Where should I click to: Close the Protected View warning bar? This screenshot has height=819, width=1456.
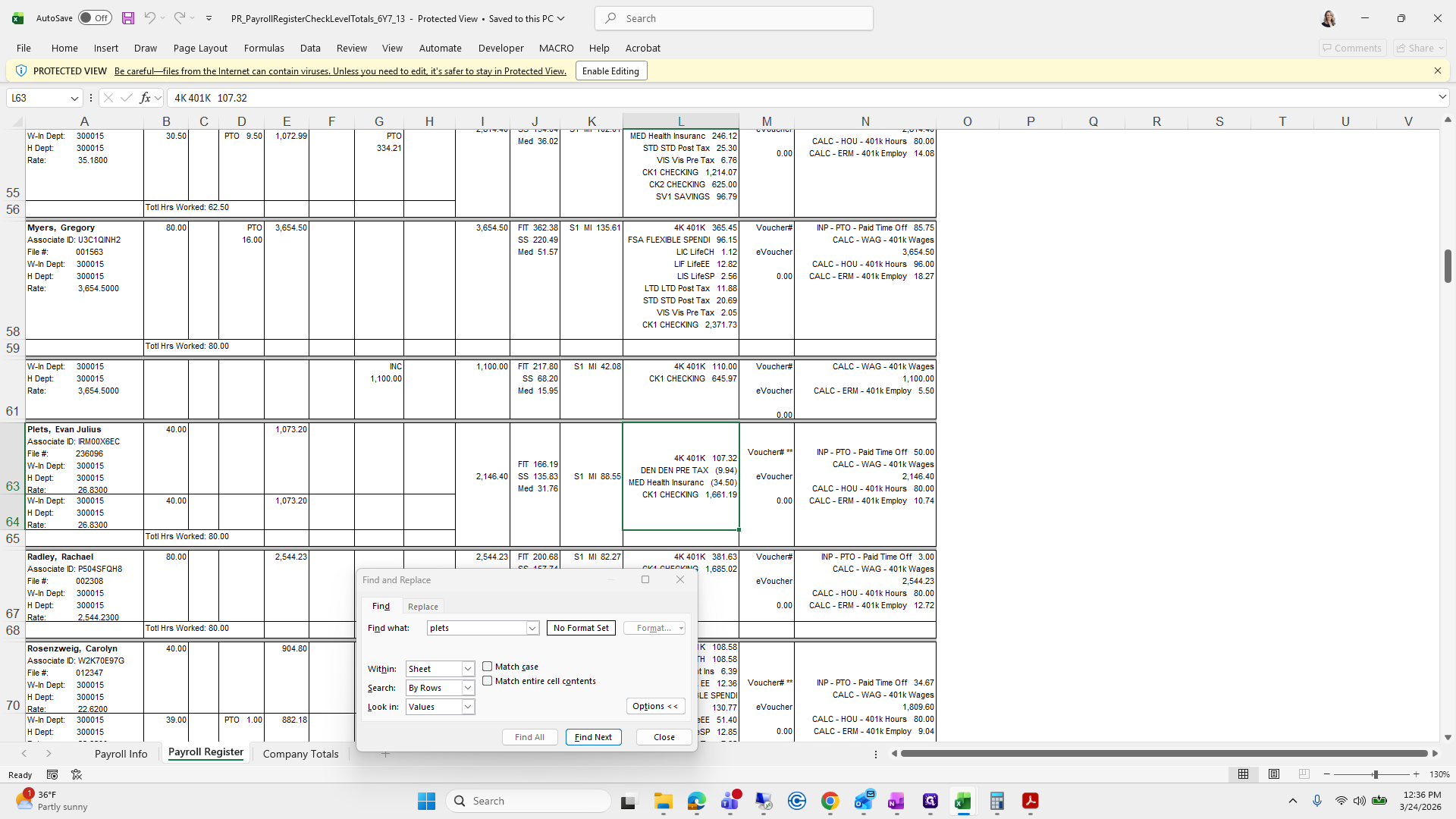pyautogui.click(x=1437, y=71)
